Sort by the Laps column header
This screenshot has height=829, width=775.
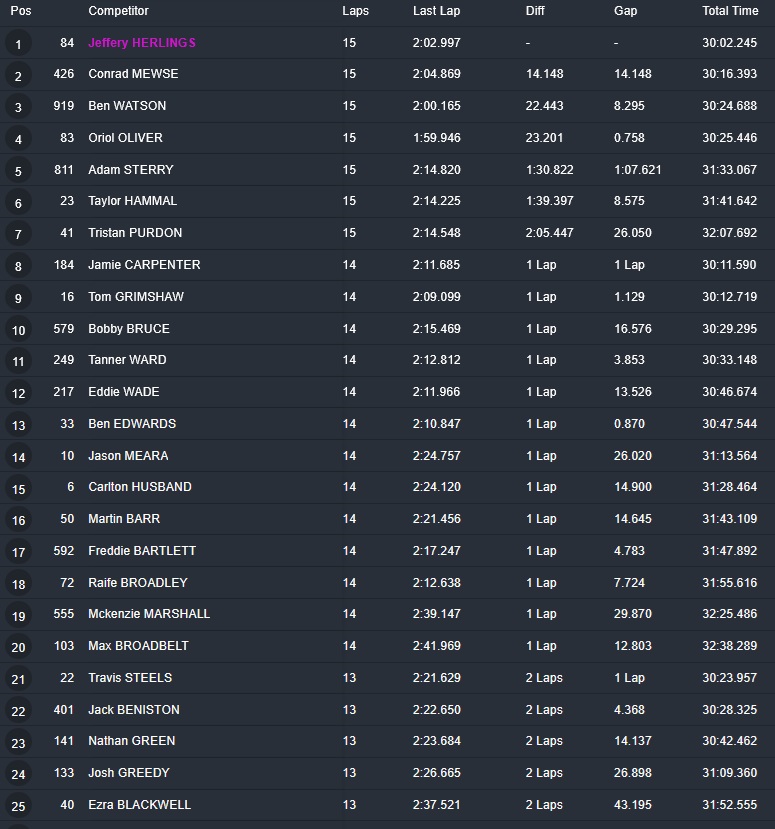click(355, 11)
